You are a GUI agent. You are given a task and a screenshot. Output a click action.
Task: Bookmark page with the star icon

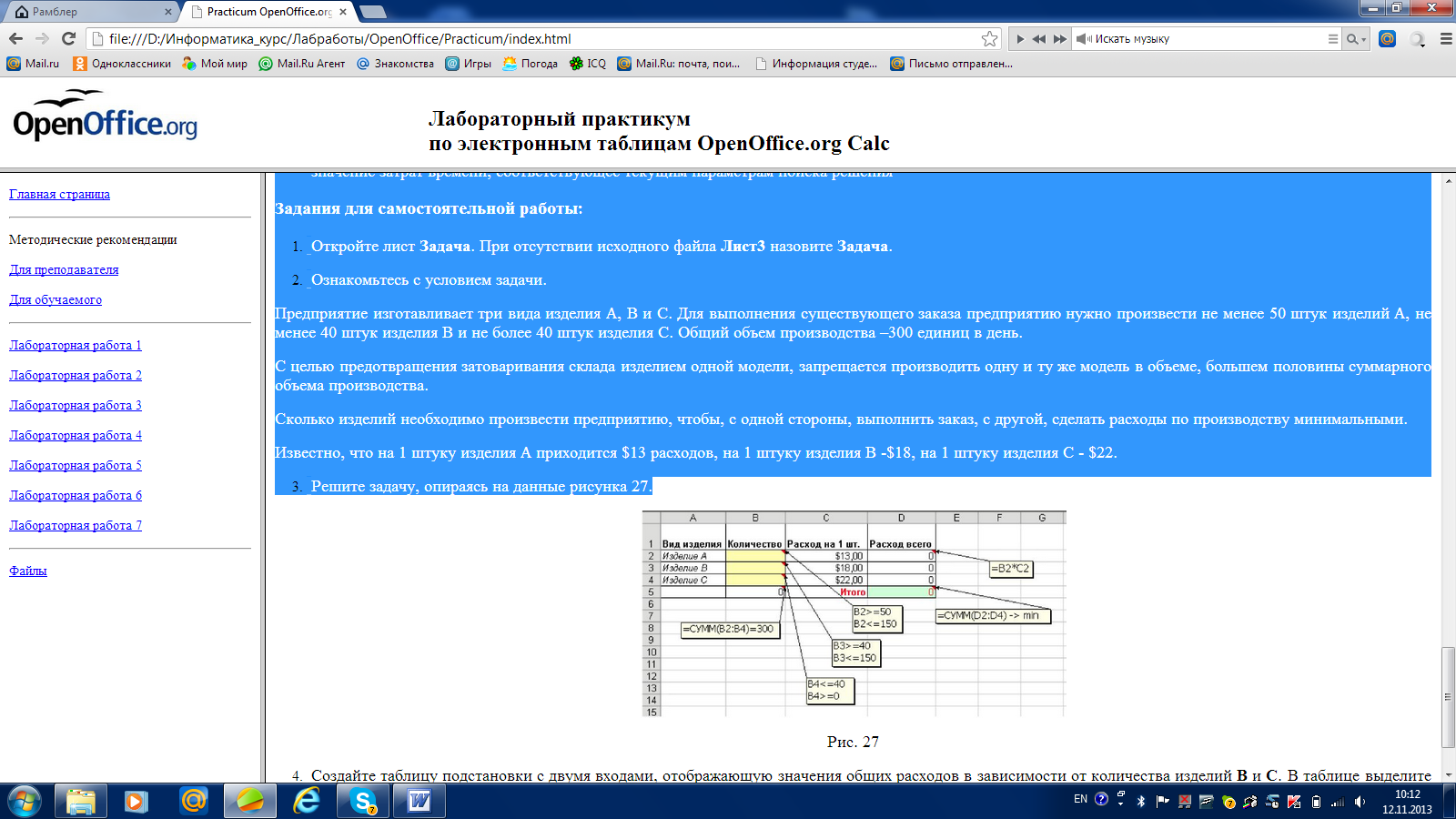pyautogui.click(x=989, y=38)
